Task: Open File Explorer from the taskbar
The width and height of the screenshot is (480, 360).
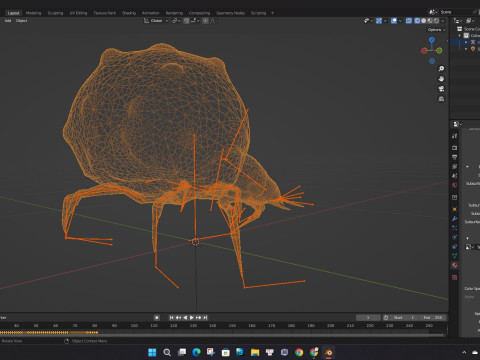Action: 255,352
